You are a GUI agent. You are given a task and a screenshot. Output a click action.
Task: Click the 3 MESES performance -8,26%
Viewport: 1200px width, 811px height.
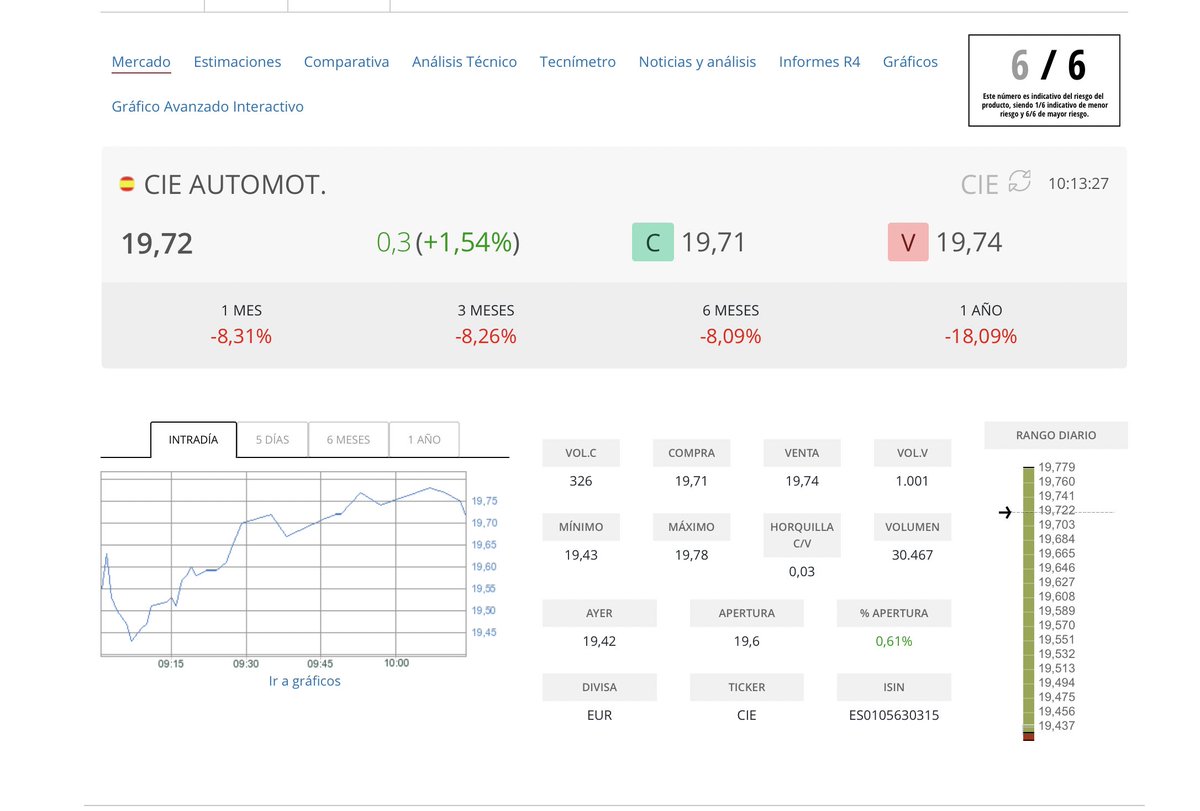486,337
